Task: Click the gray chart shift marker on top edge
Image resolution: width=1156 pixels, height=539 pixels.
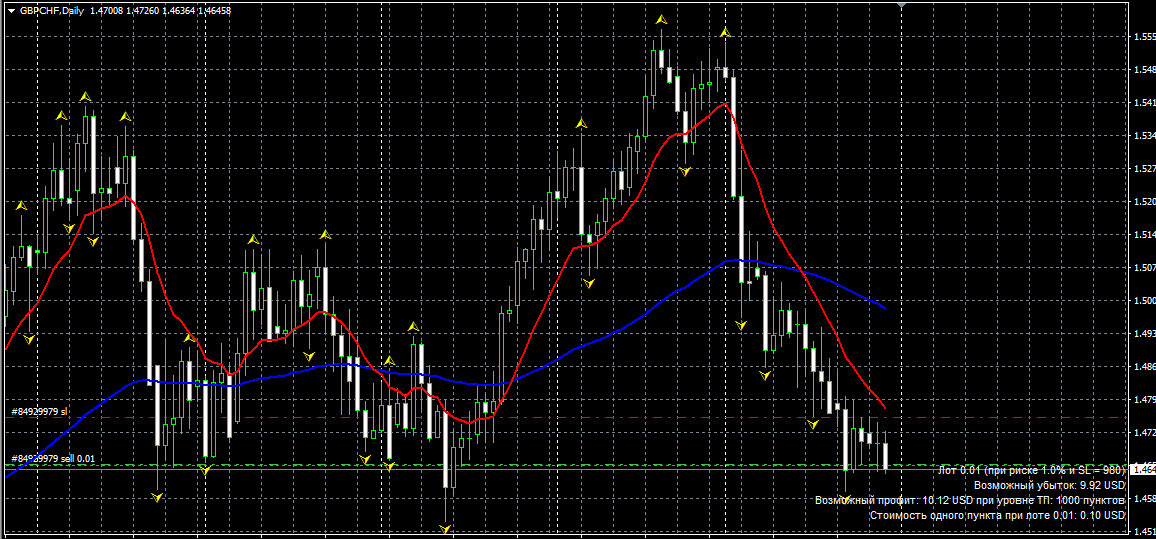Action: 901,5
